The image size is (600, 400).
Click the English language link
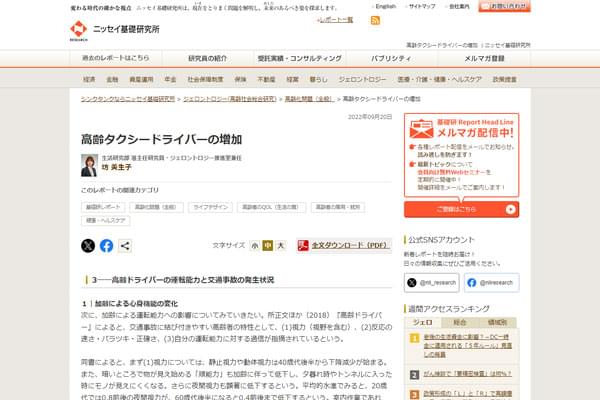385,7
